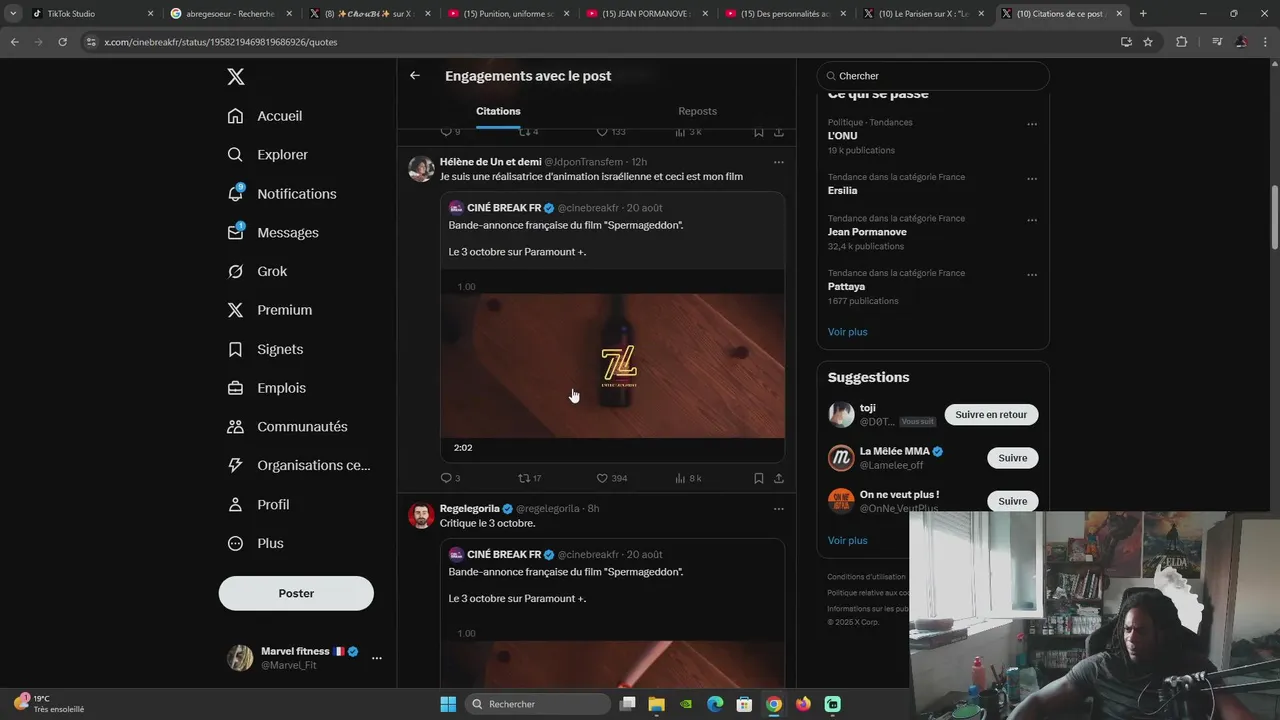Open options for Ersilia trend
This screenshot has height=720, width=1280.
click(x=1032, y=179)
